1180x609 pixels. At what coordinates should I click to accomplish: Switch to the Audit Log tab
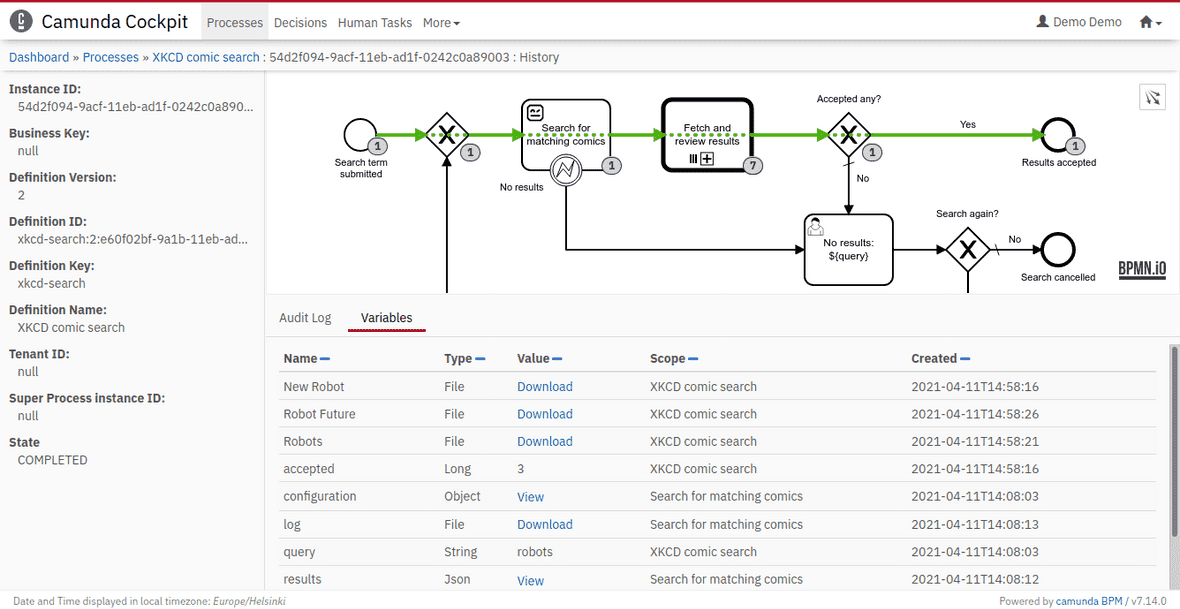click(x=305, y=318)
